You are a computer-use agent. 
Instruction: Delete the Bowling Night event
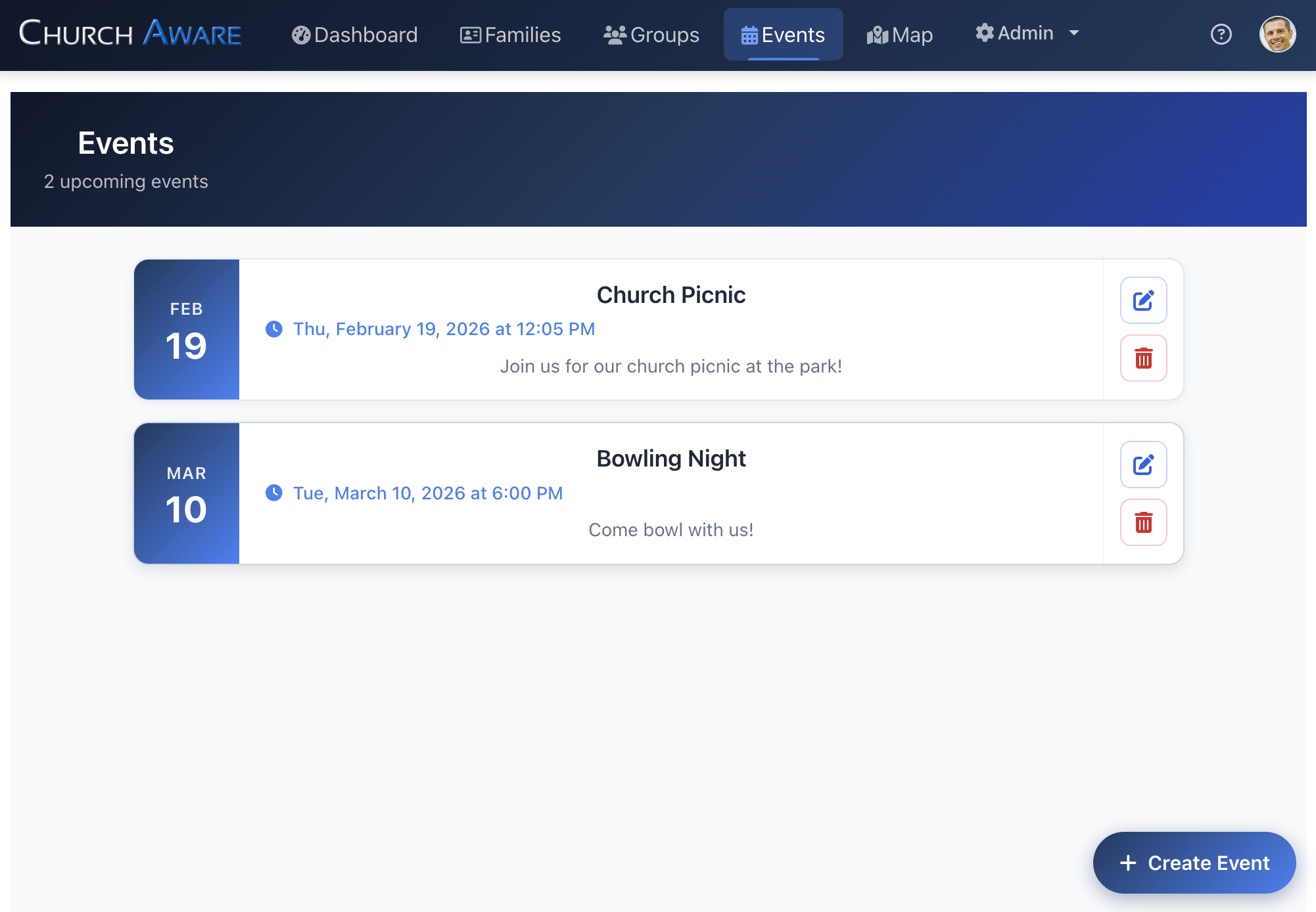point(1143,522)
